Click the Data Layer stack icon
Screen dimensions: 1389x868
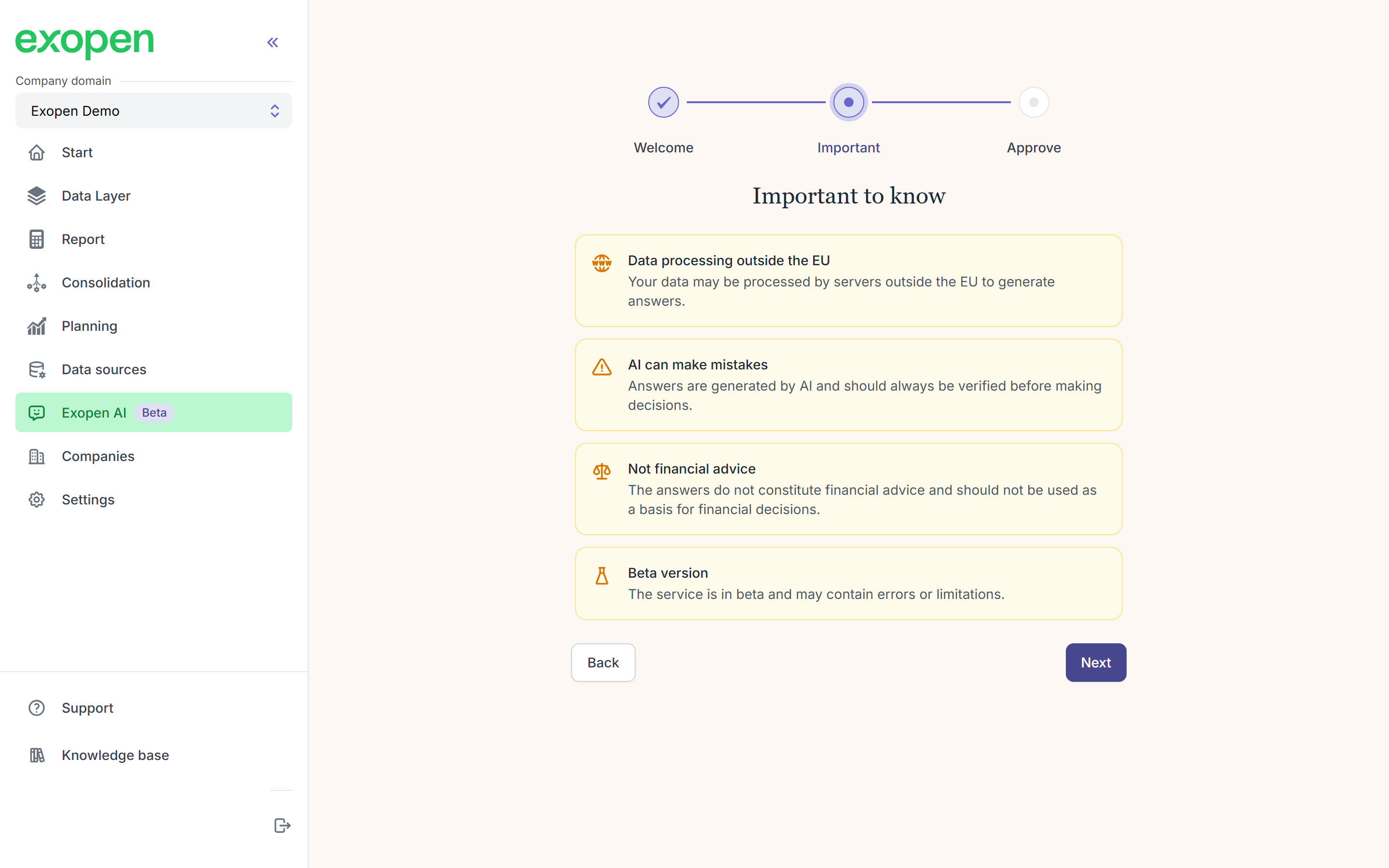tap(37, 196)
